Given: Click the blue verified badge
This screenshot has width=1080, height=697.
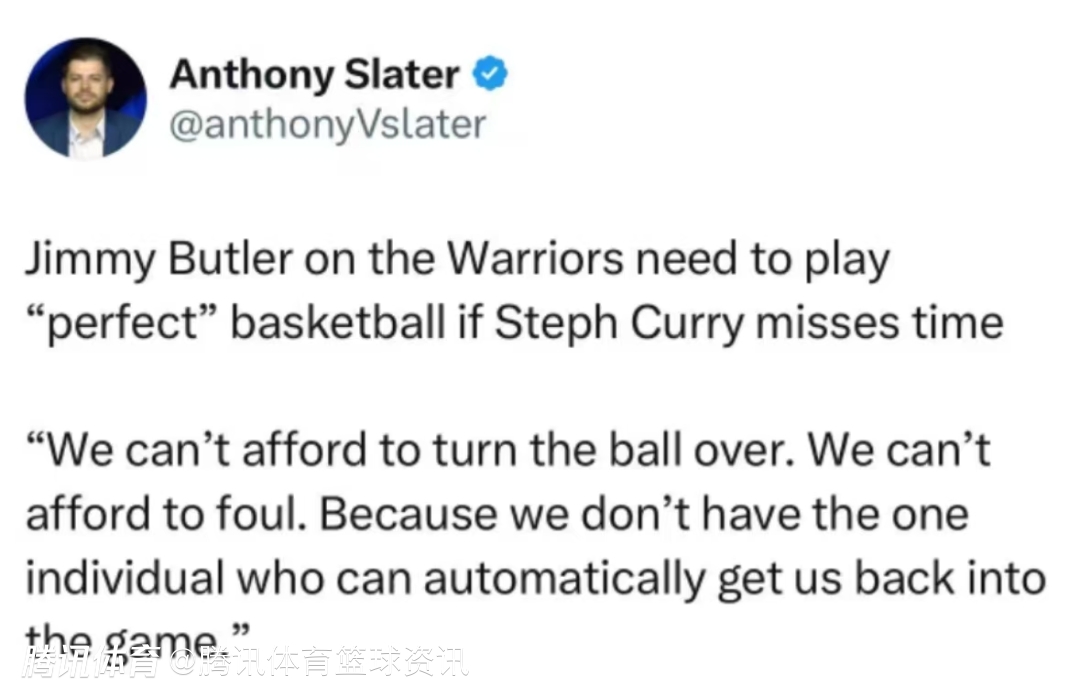Looking at the screenshot, I should (490, 74).
